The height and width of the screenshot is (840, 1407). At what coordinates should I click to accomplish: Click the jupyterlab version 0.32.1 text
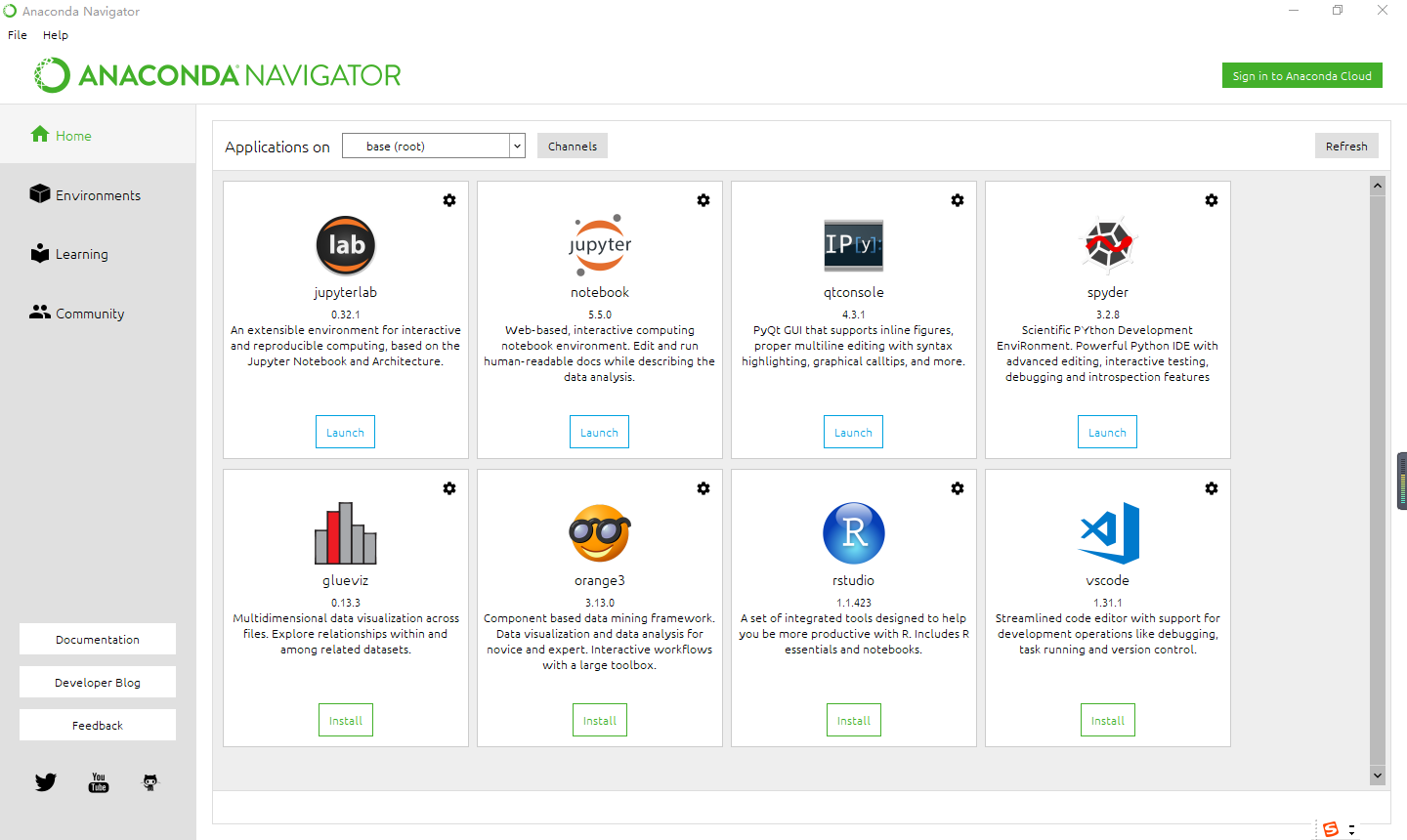tap(346, 315)
